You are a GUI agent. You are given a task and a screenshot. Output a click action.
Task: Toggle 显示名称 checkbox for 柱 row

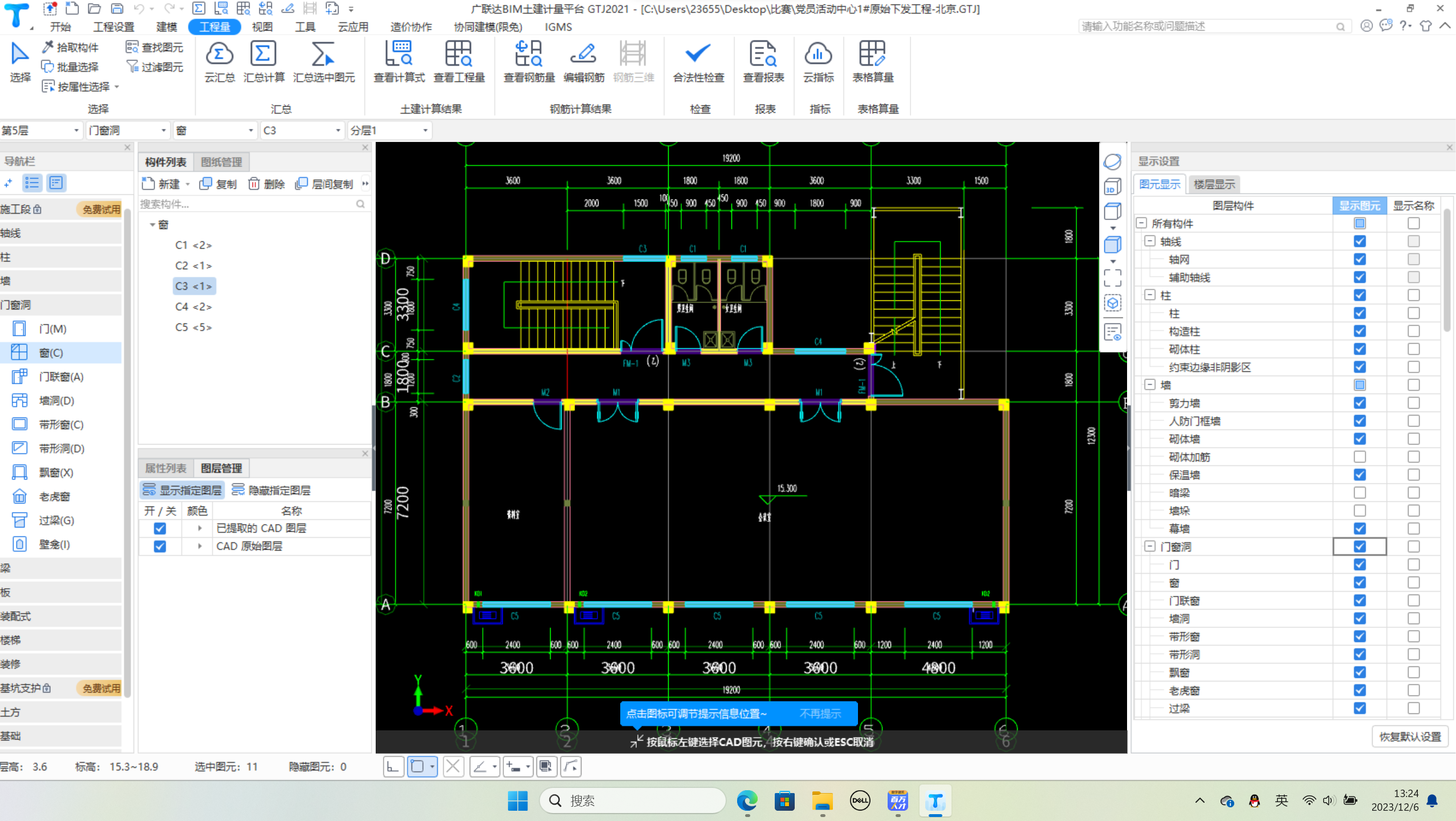[x=1413, y=295]
